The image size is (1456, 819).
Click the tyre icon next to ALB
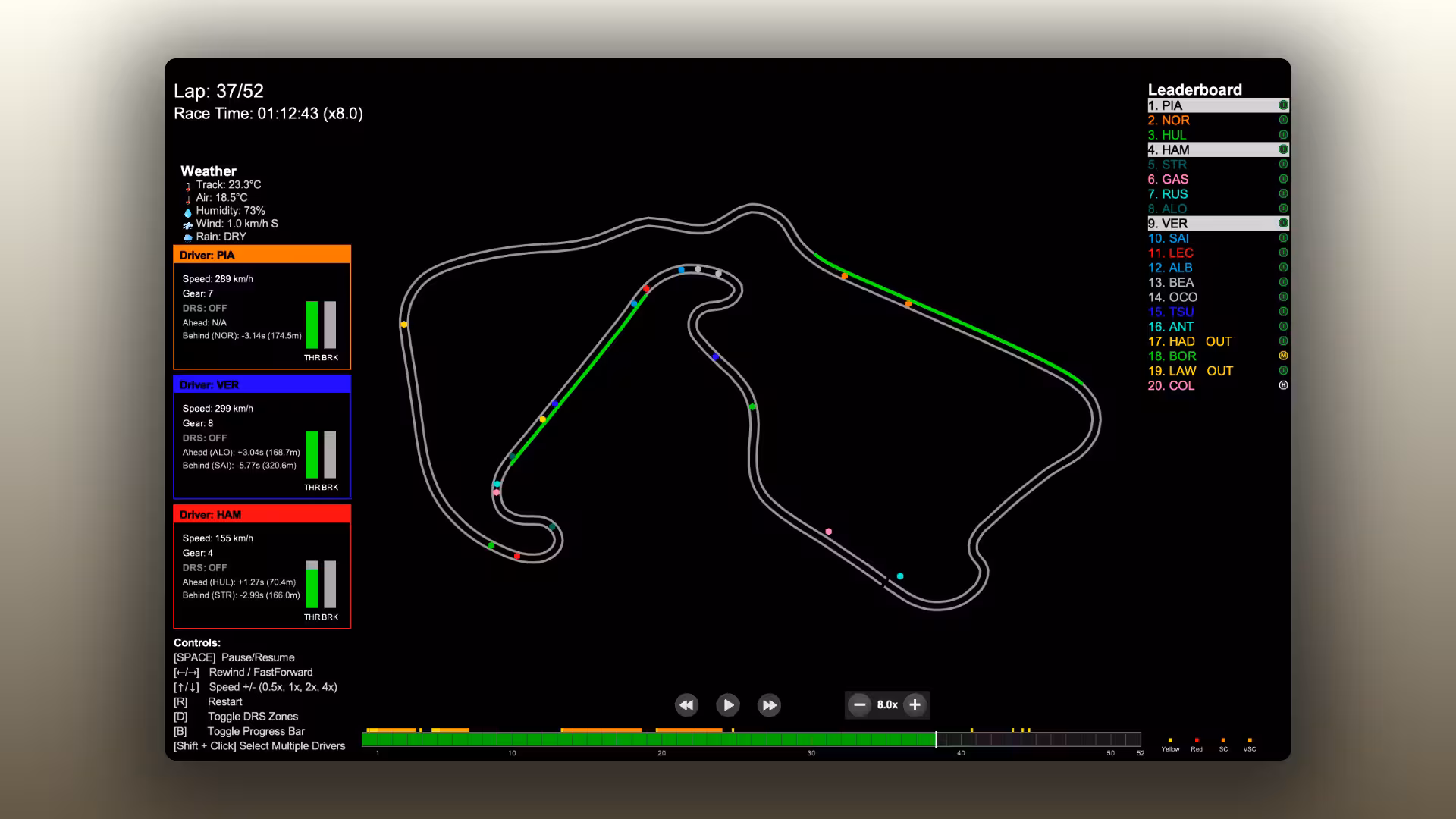[x=1283, y=268]
